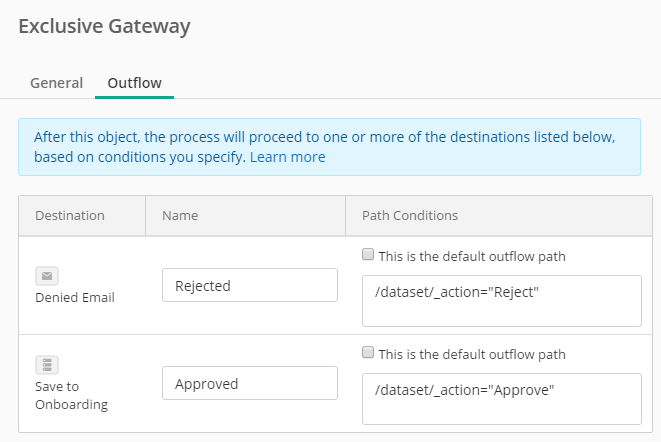Click the Save to Onboarding destination label
Viewport: 661px width, 442px height.
tap(72, 396)
